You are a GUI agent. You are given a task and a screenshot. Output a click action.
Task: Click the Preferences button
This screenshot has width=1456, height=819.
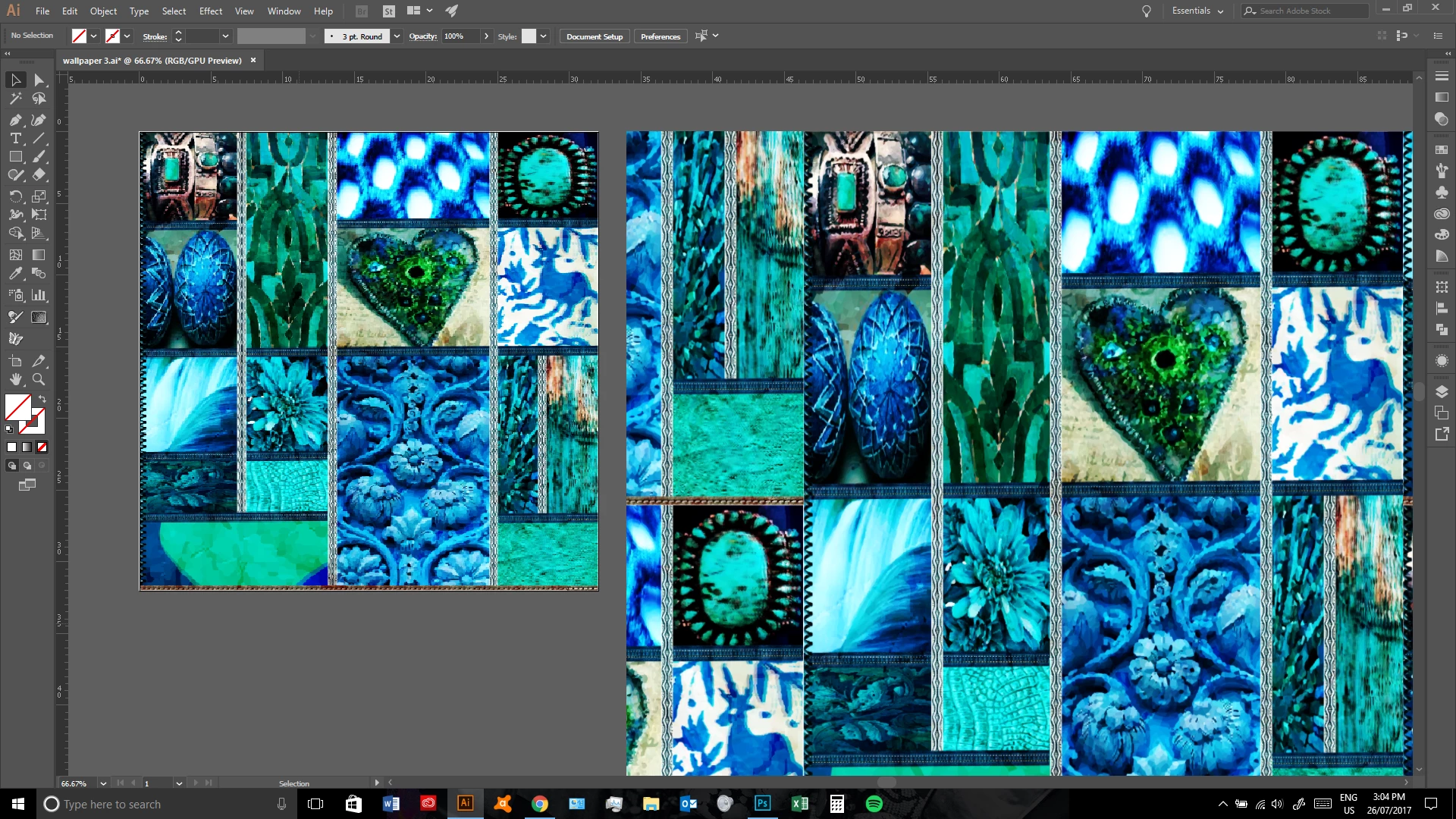[660, 36]
